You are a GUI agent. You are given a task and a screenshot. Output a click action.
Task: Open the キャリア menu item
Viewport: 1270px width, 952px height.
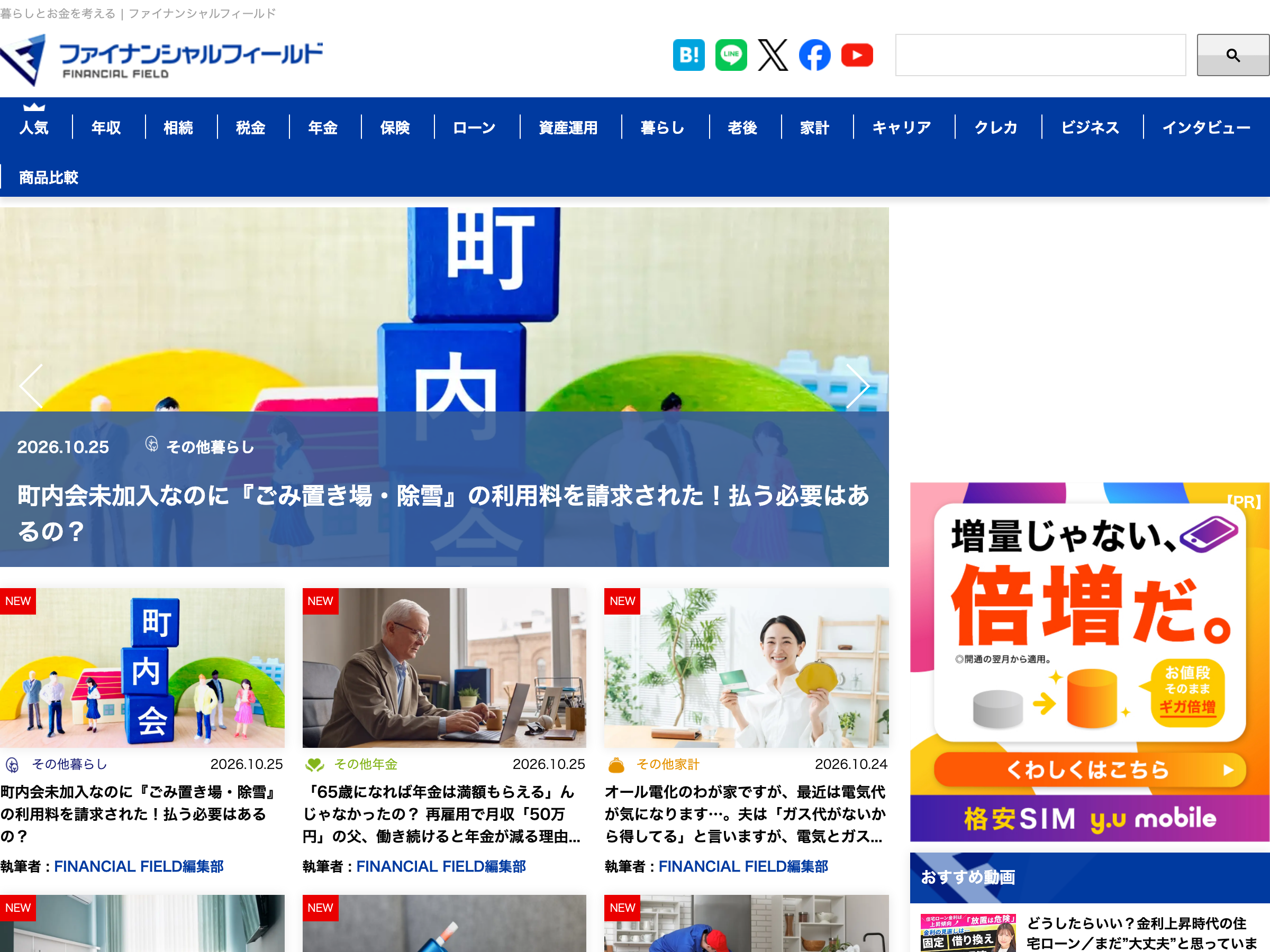pos(902,127)
